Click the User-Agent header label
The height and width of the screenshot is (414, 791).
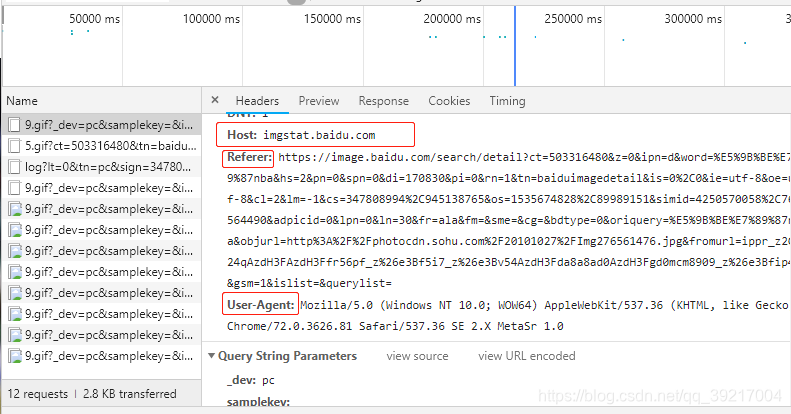(x=260, y=305)
